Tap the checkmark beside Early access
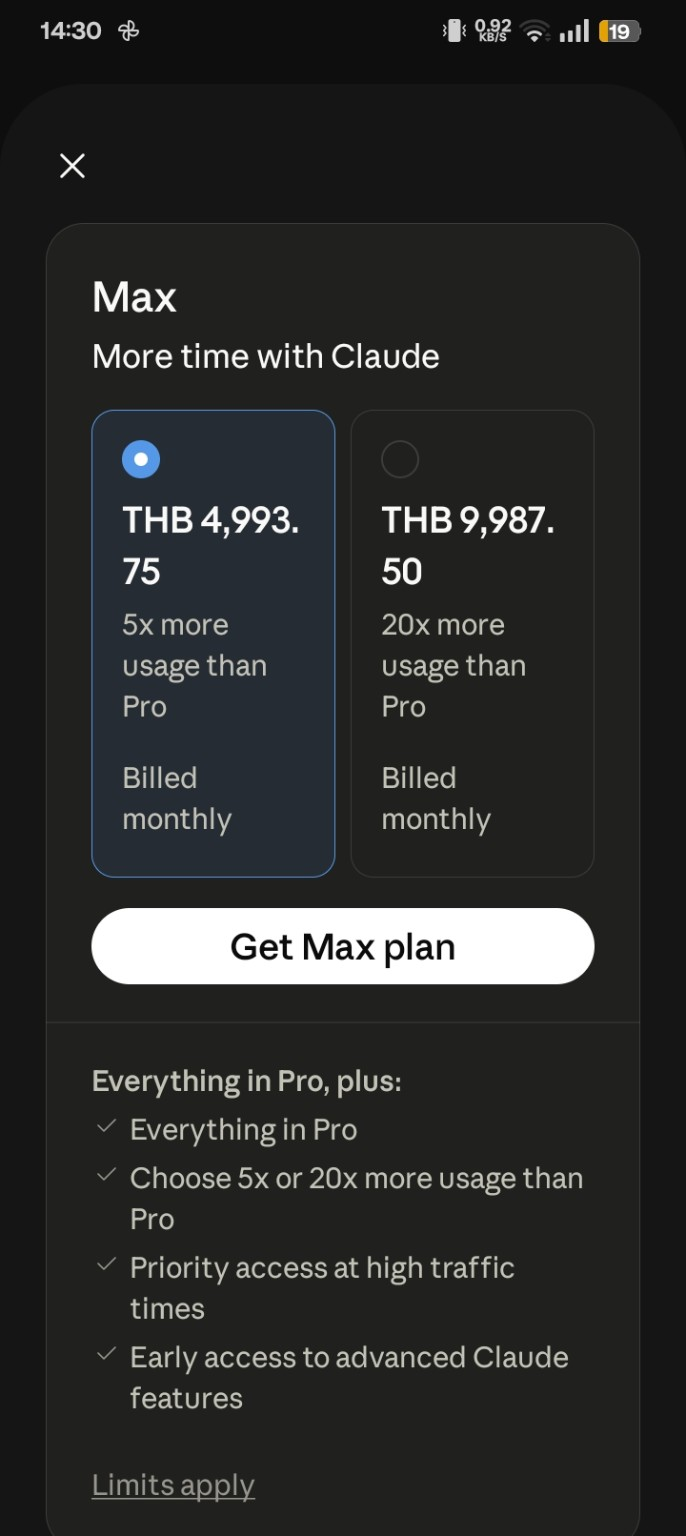Image resolution: width=686 pixels, height=1536 pixels. (106, 1355)
